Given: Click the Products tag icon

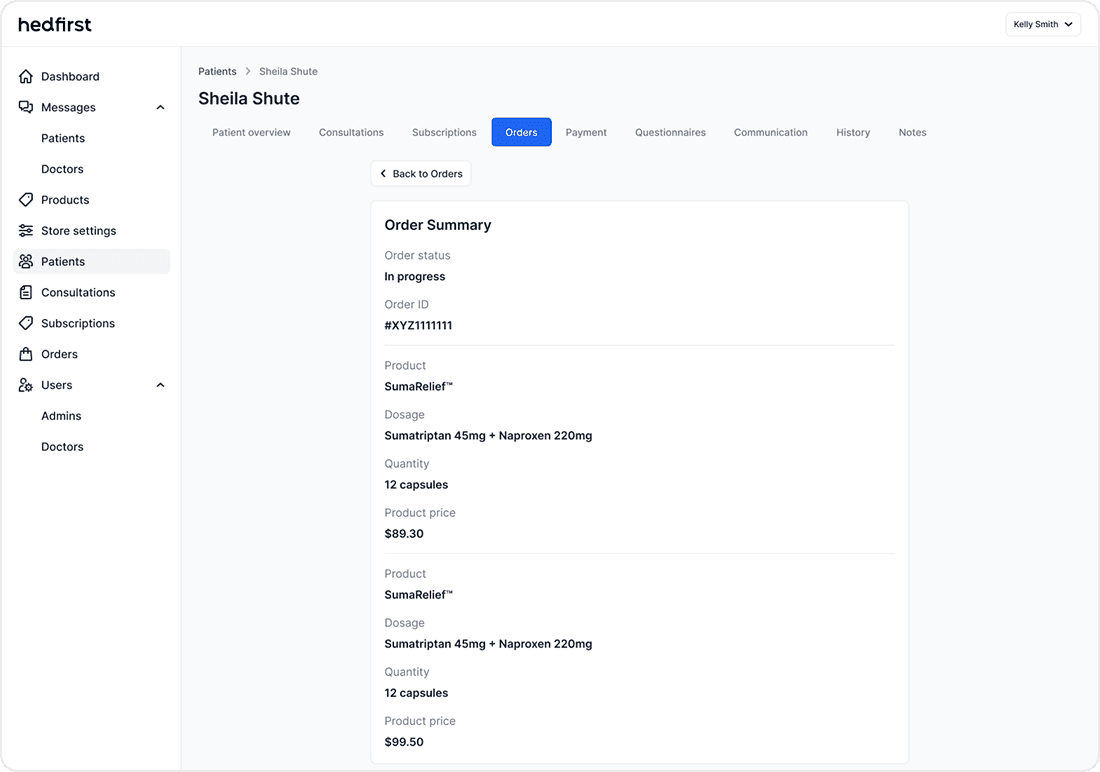Looking at the screenshot, I should point(26,200).
